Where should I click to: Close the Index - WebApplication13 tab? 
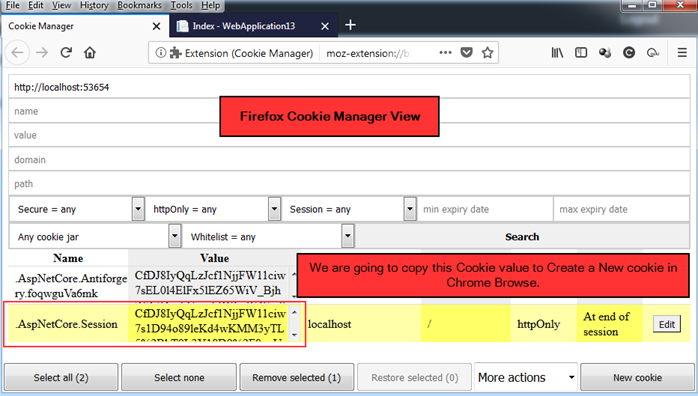point(325,26)
